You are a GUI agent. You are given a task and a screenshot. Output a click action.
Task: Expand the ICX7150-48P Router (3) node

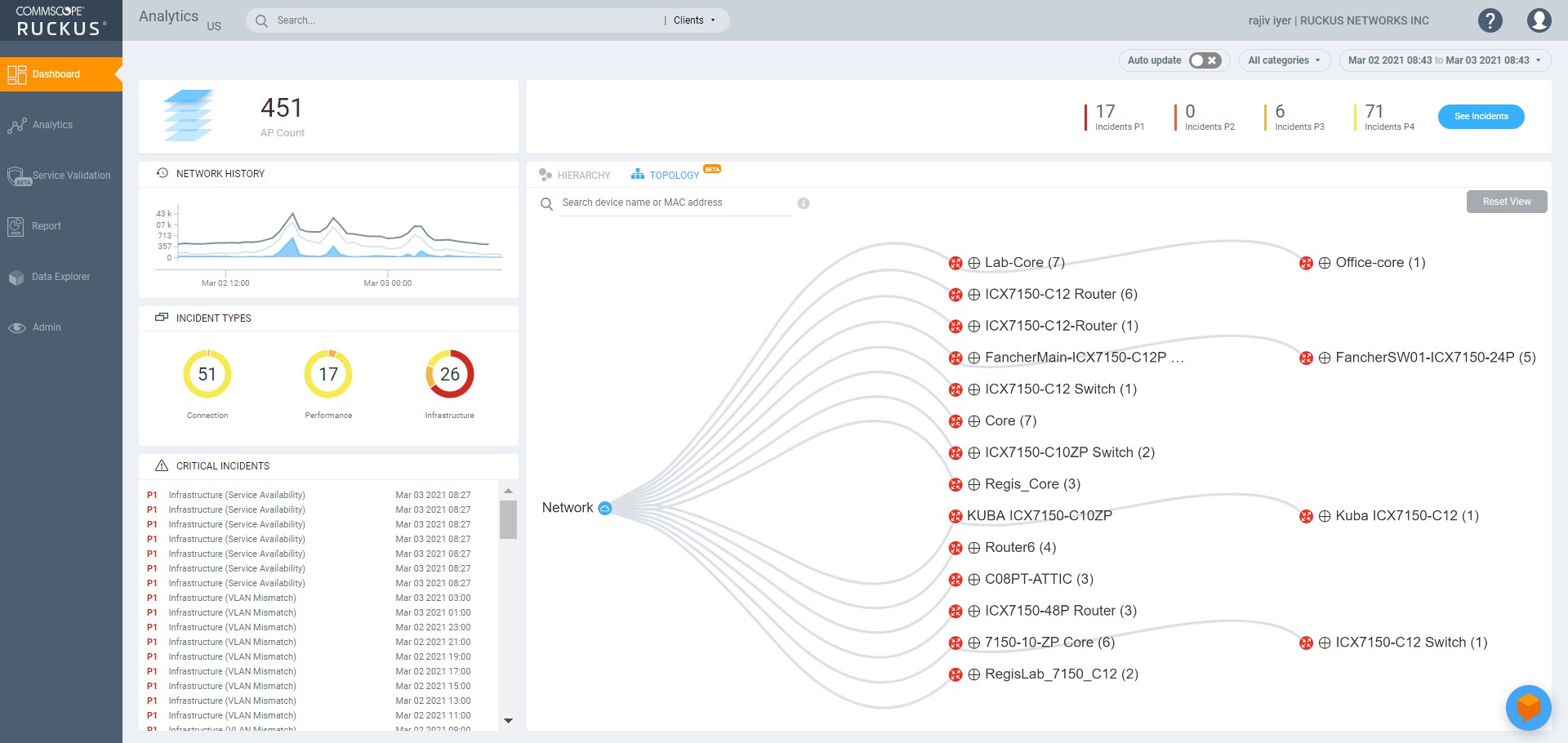coord(974,611)
